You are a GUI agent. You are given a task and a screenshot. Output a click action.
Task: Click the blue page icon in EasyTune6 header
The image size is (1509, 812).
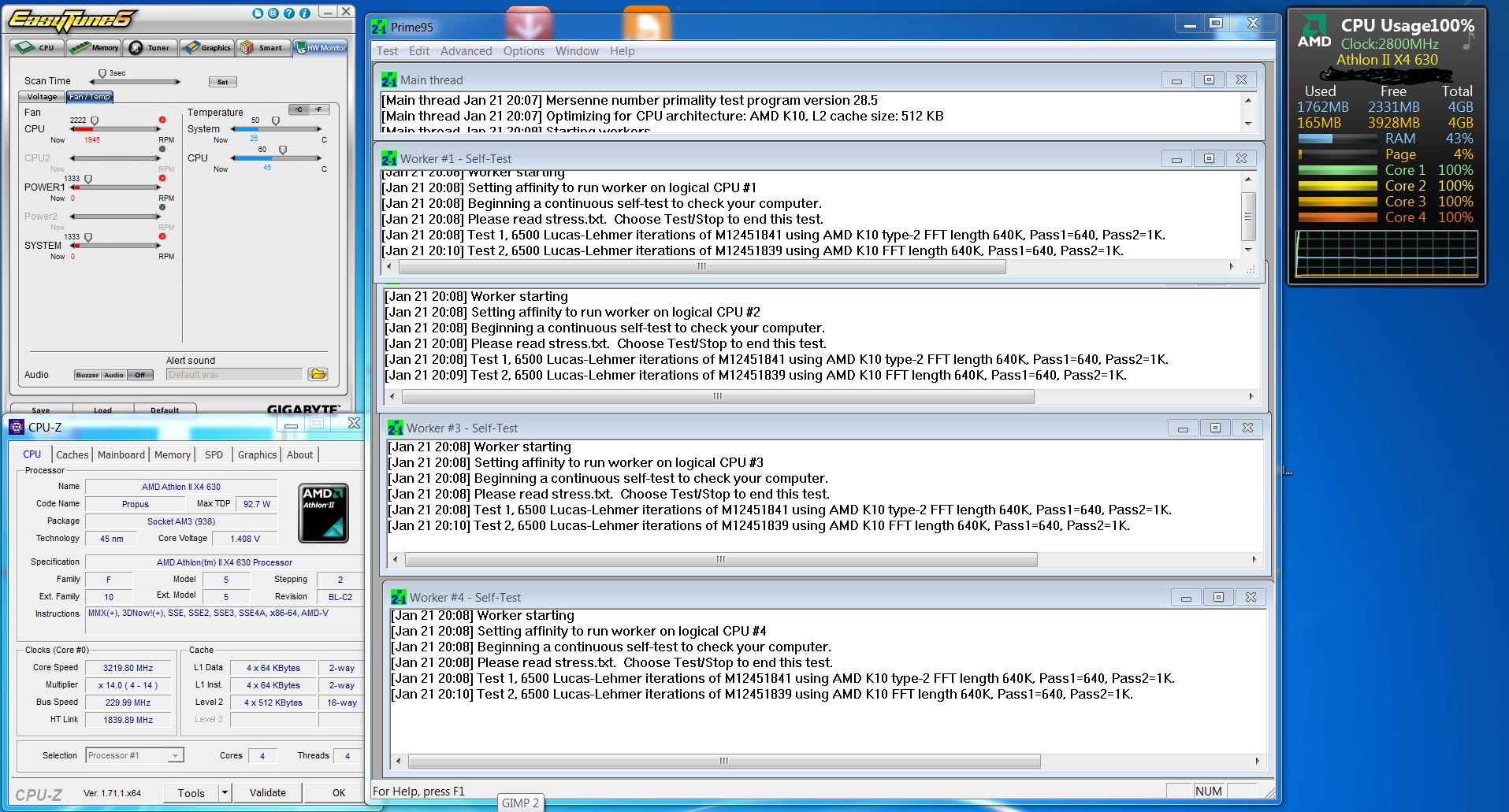point(258,13)
